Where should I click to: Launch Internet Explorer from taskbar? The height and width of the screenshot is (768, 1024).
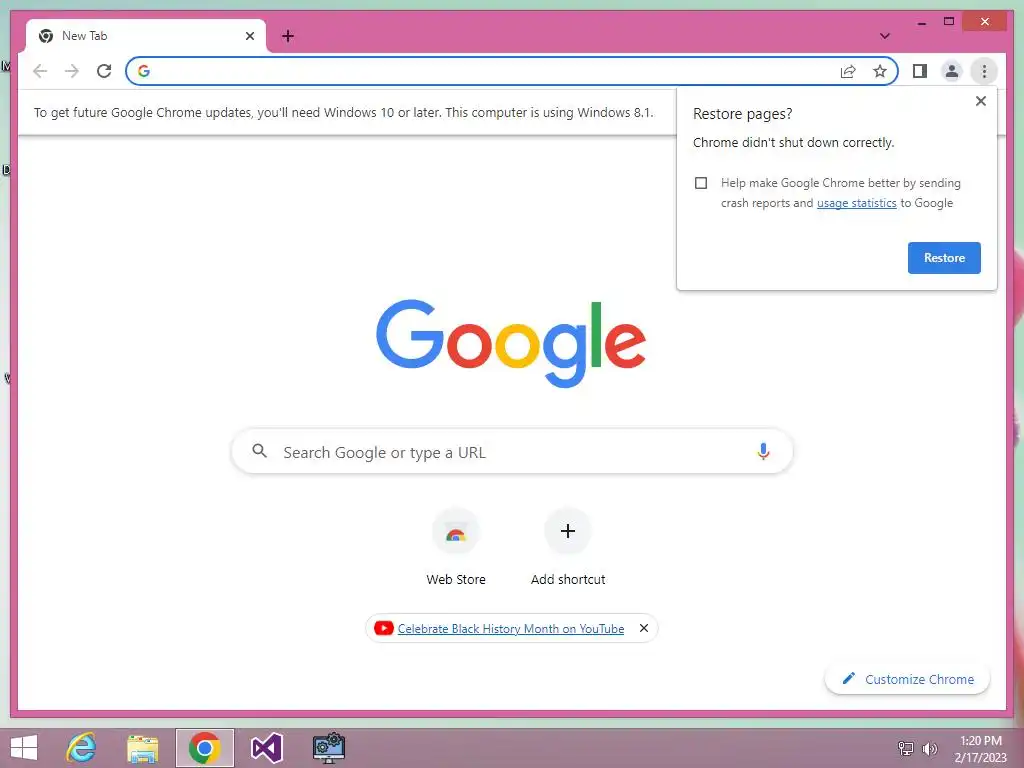[82, 748]
